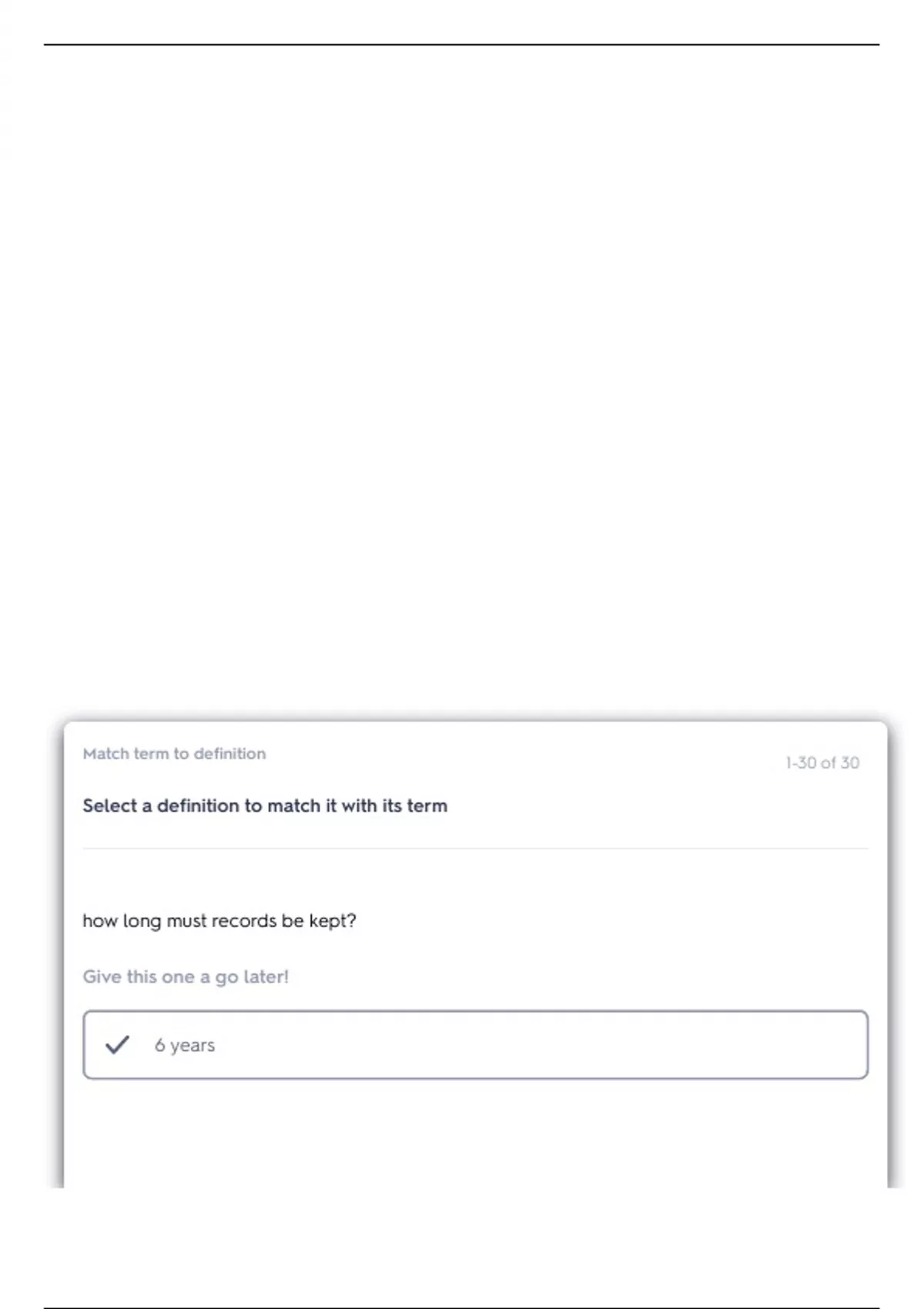The height and width of the screenshot is (1309, 924).
Task: Click the horizontal rule at the page top
Action: tap(461, 45)
